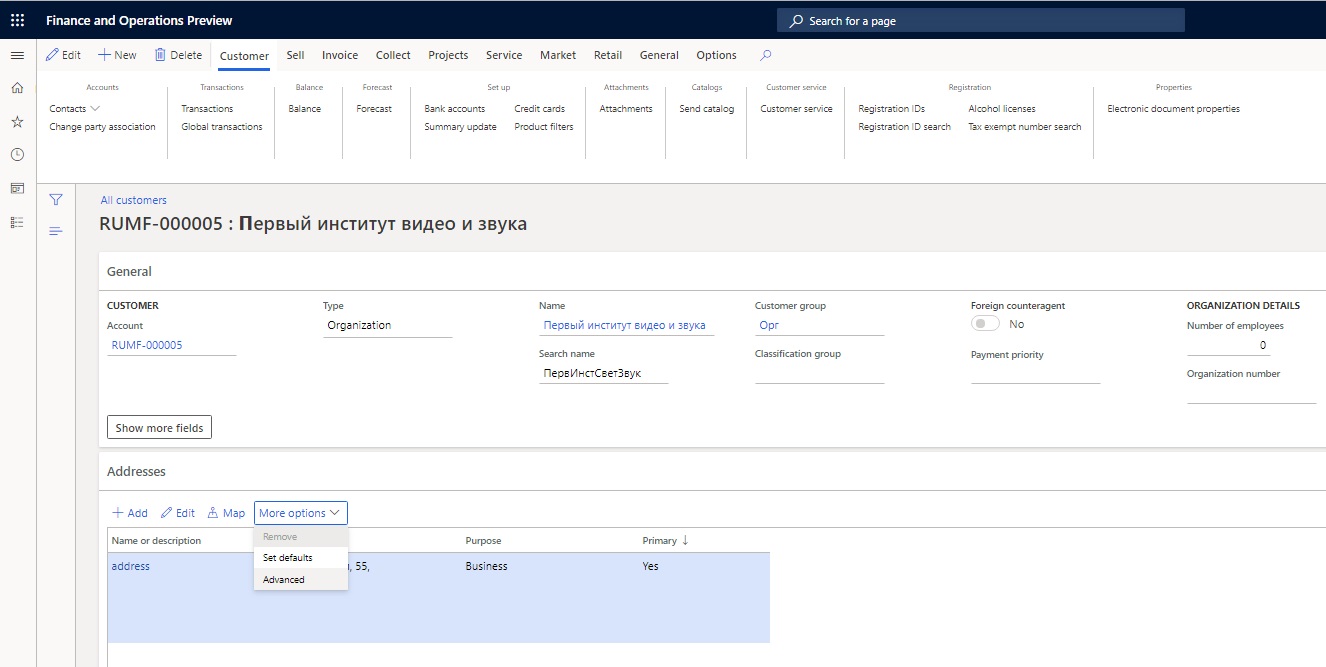Click the Show more fields button

click(159, 426)
